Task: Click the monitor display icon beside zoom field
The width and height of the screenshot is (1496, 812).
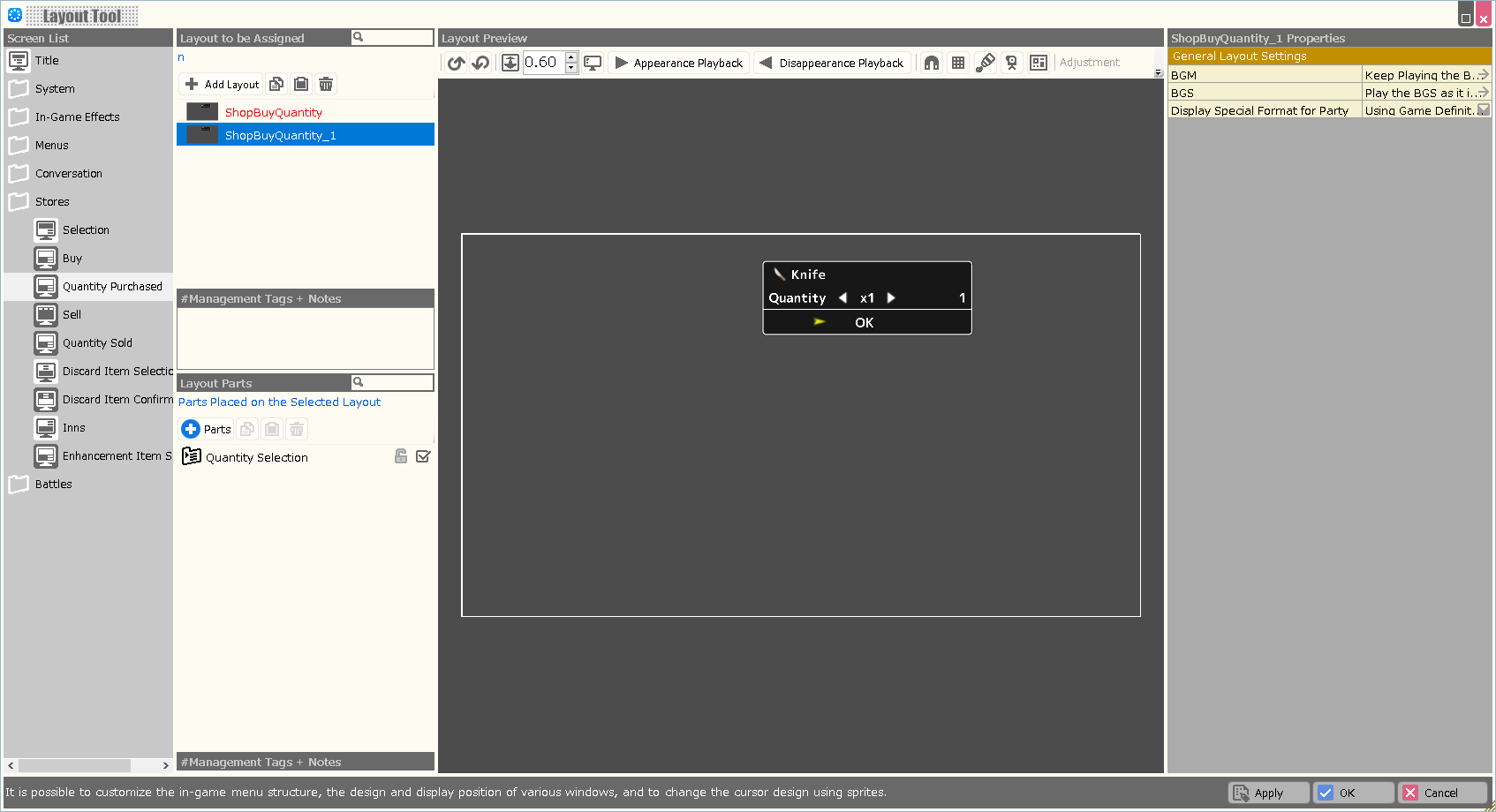Action: (593, 63)
